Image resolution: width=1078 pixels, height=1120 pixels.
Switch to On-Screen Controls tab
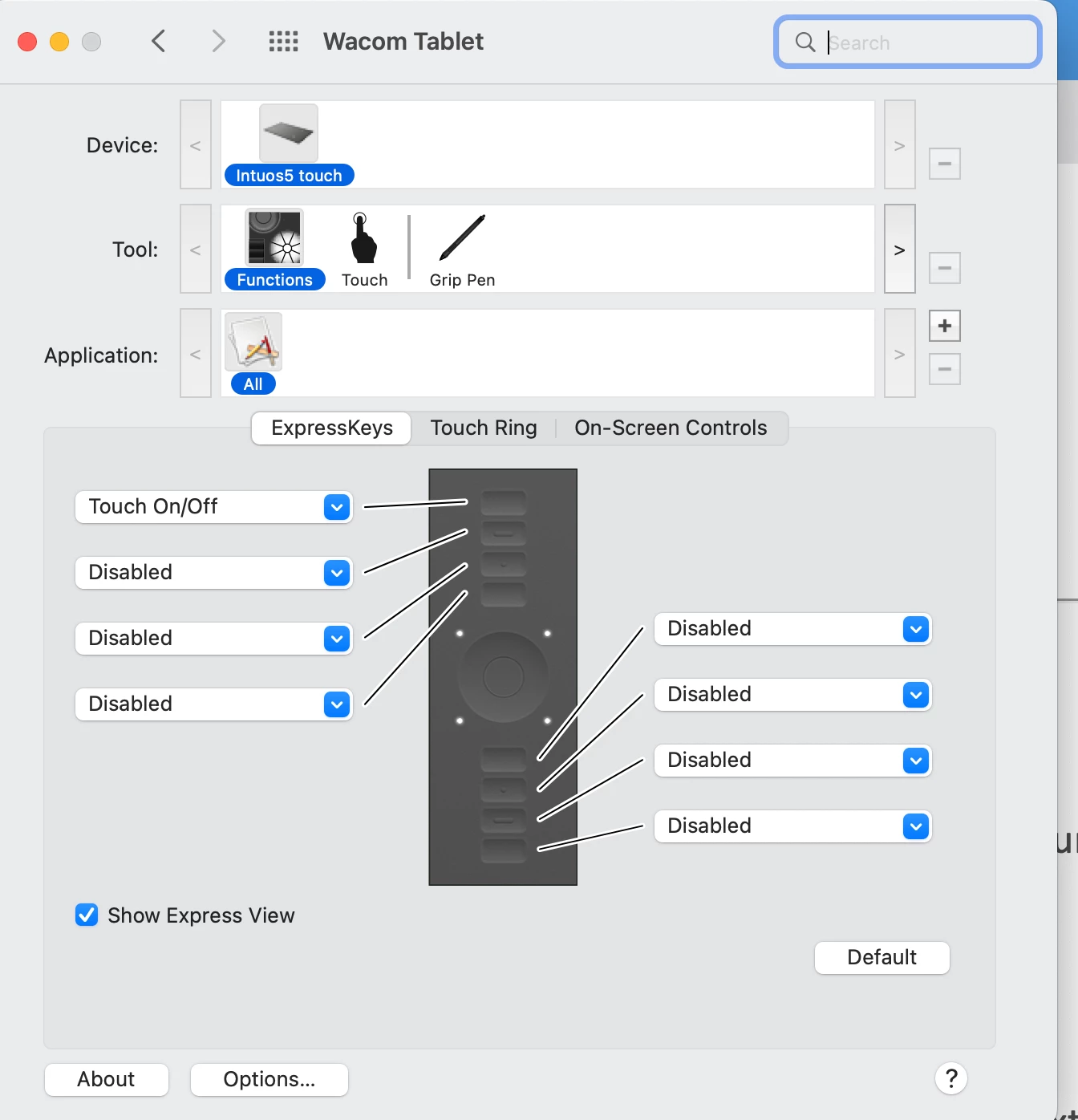pos(671,428)
